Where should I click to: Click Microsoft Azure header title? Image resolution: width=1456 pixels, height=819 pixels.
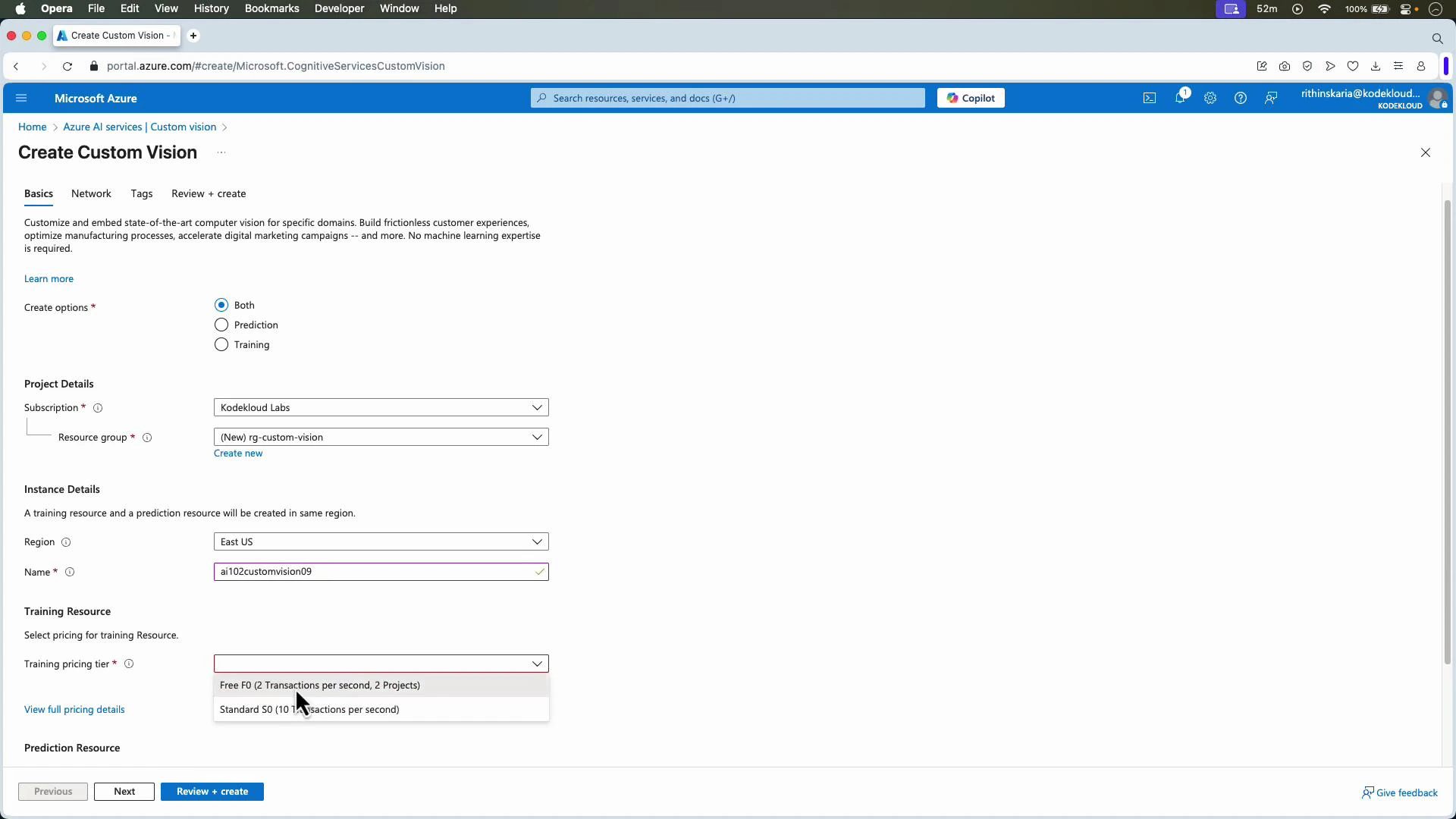click(x=96, y=99)
